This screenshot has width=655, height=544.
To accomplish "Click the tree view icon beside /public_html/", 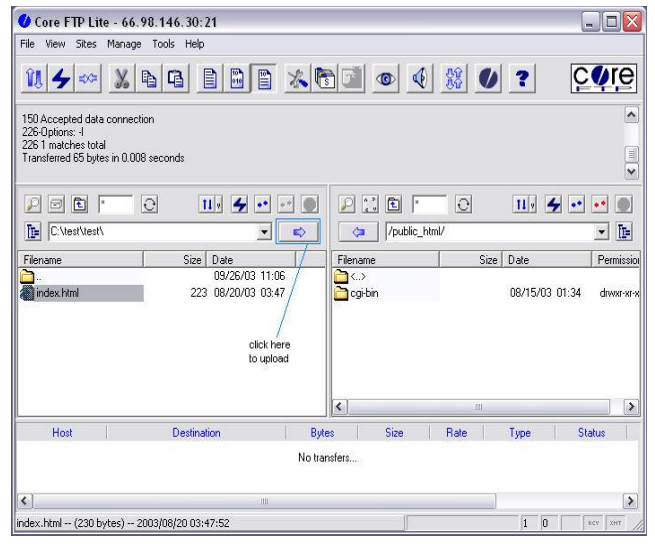I will [x=625, y=231].
